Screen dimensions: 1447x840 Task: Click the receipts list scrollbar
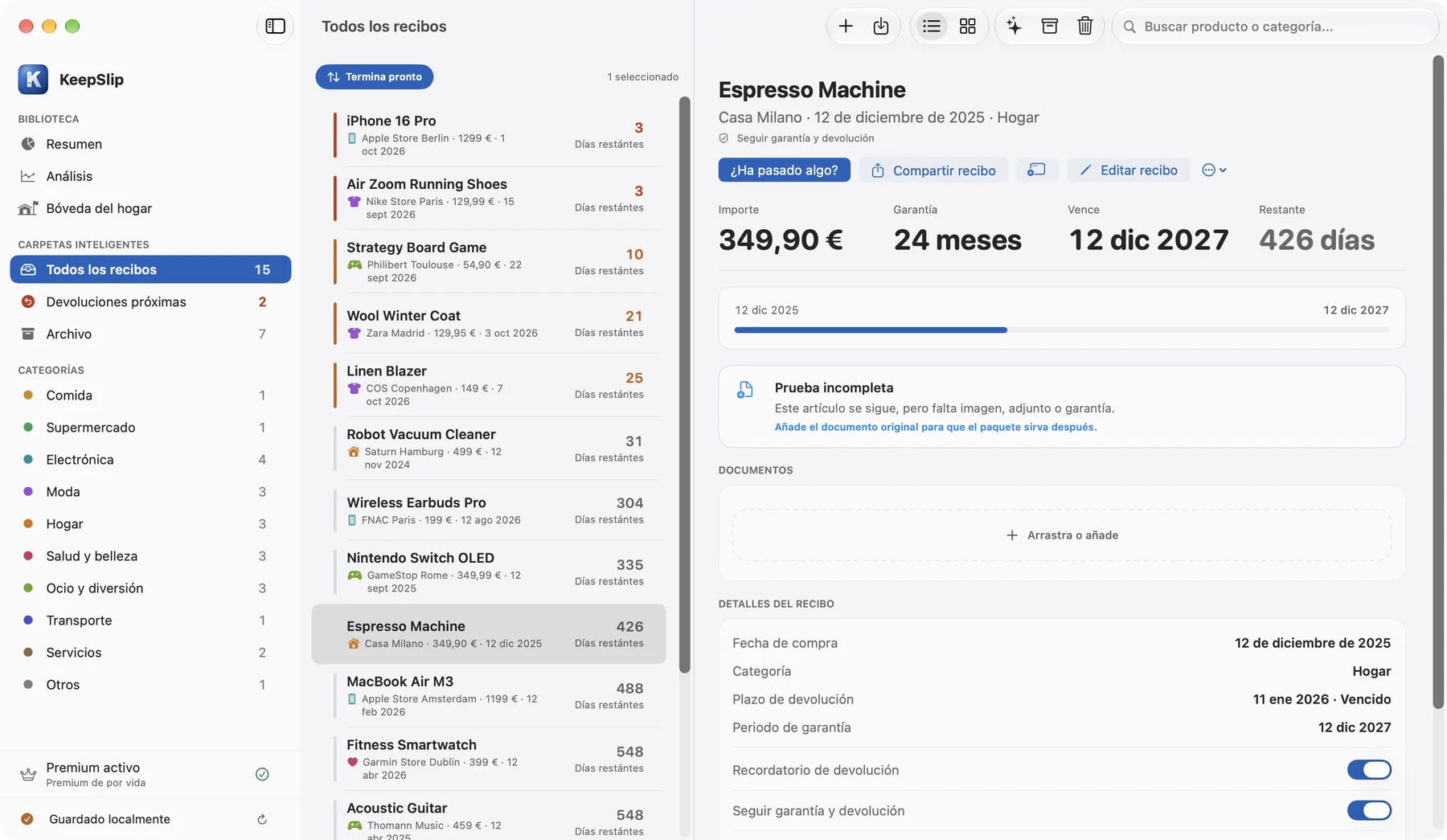pyautogui.click(x=685, y=384)
